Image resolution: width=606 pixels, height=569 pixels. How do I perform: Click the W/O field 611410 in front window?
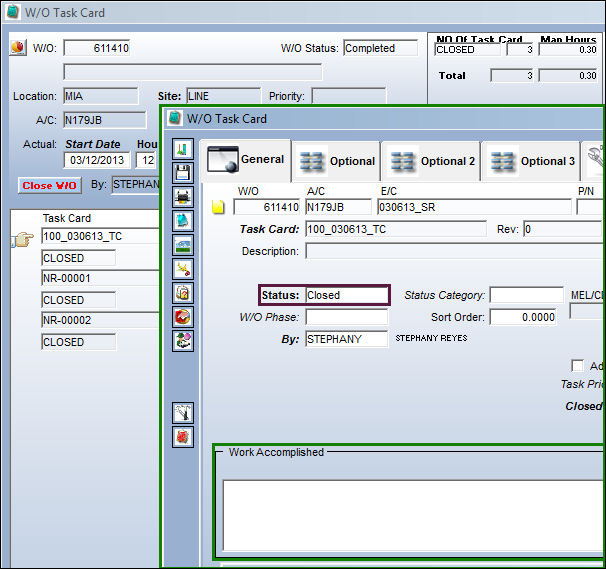coord(267,207)
